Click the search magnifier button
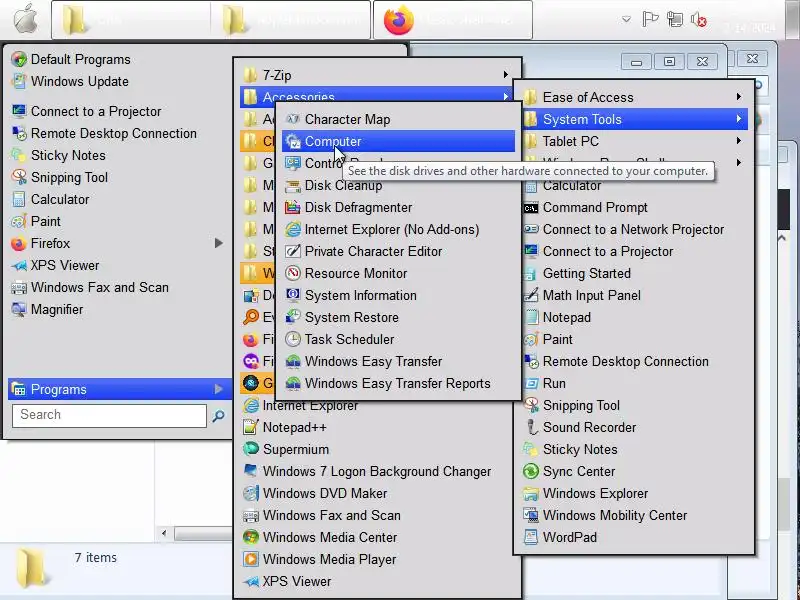800x600 pixels. 218,416
